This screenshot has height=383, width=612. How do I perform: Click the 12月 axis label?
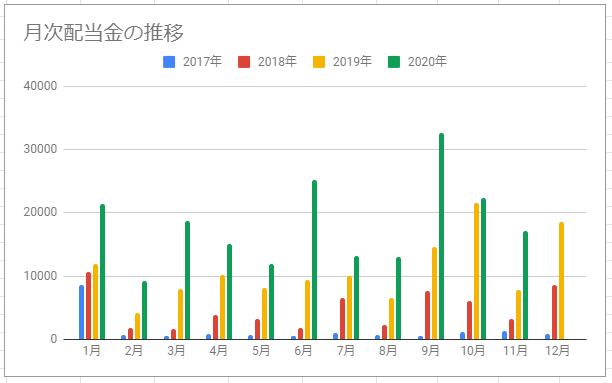[557, 351]
